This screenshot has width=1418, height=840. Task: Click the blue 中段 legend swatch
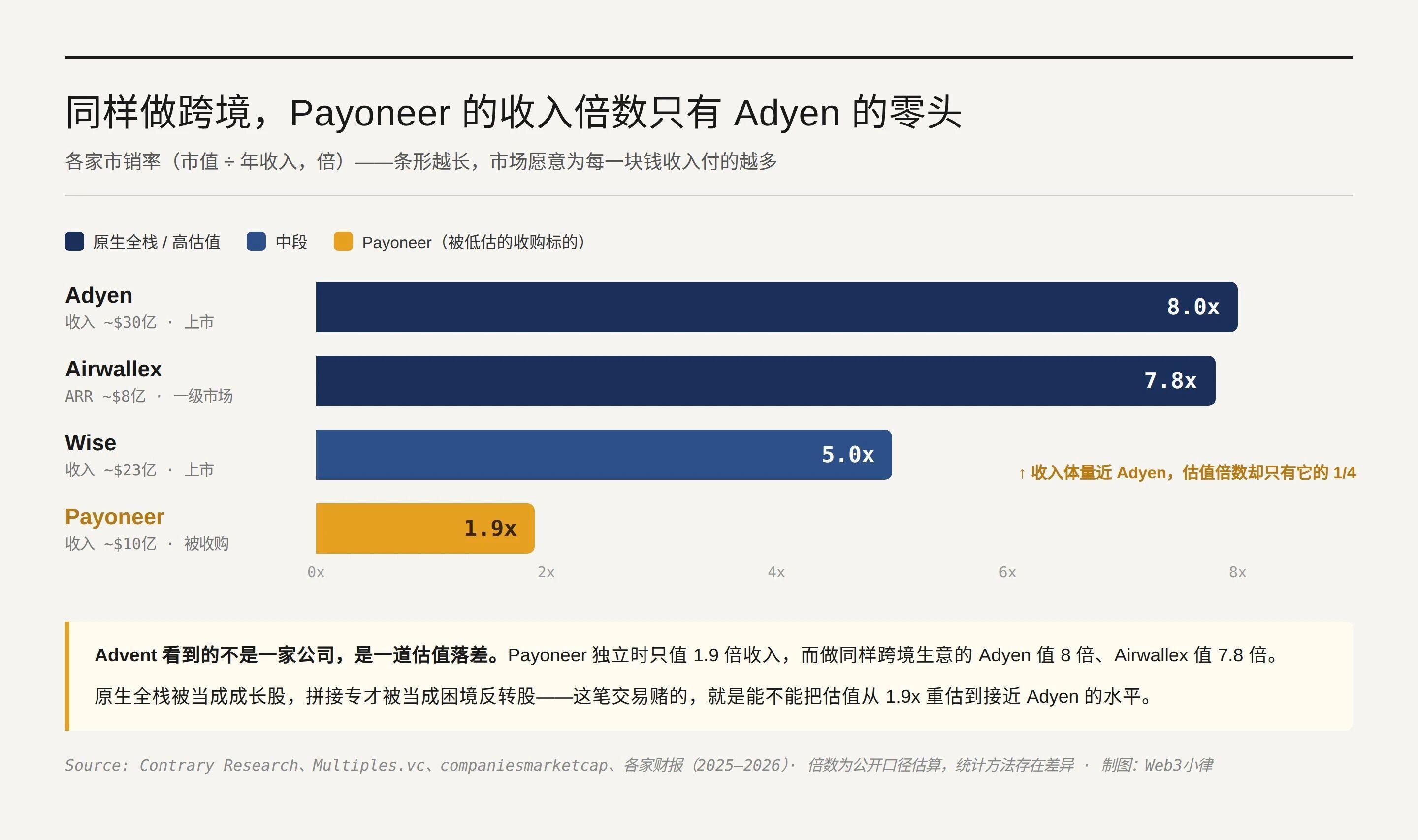[x=257, y=241]
